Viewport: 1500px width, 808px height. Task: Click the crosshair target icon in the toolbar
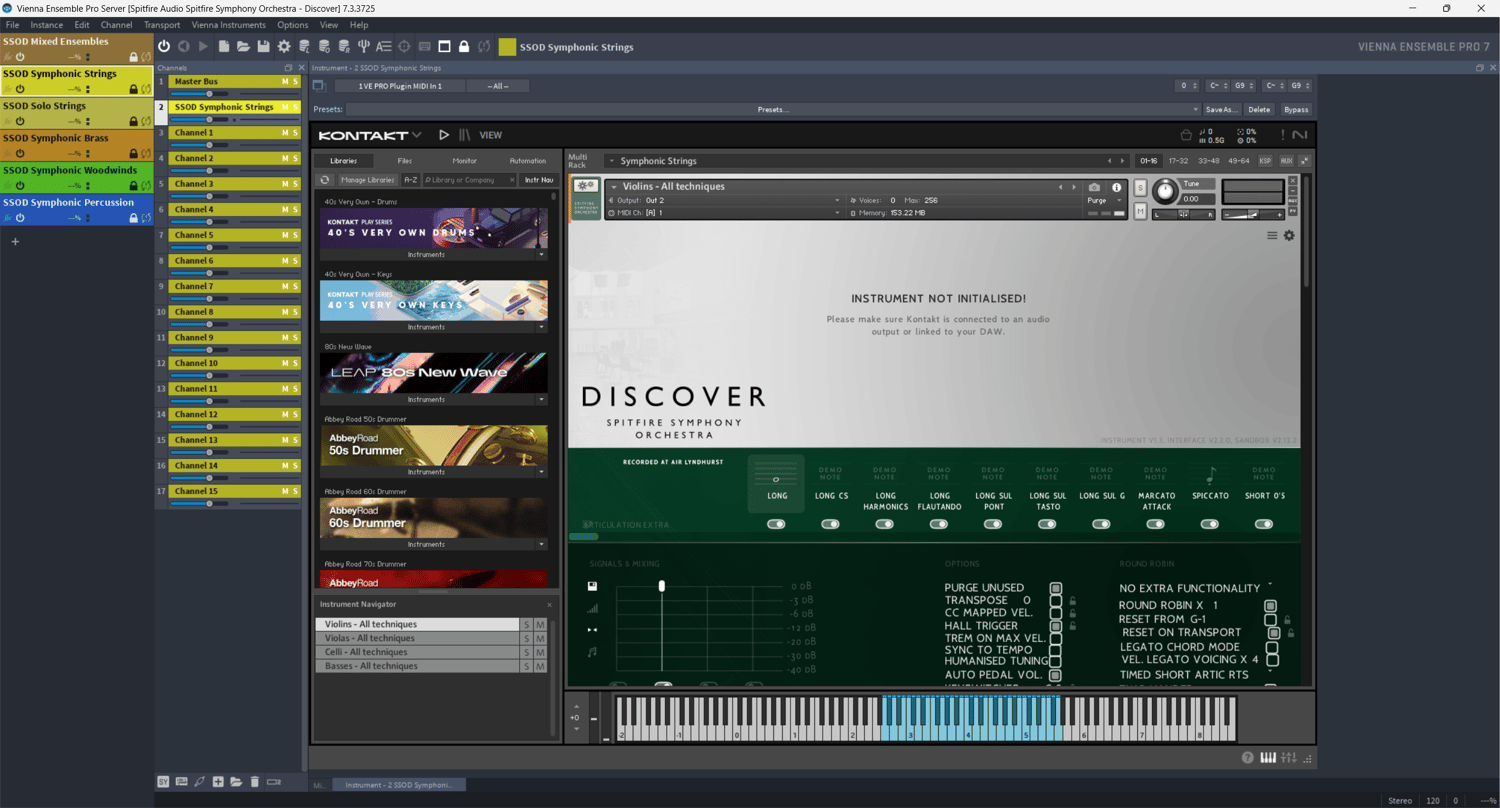(404, 46)
